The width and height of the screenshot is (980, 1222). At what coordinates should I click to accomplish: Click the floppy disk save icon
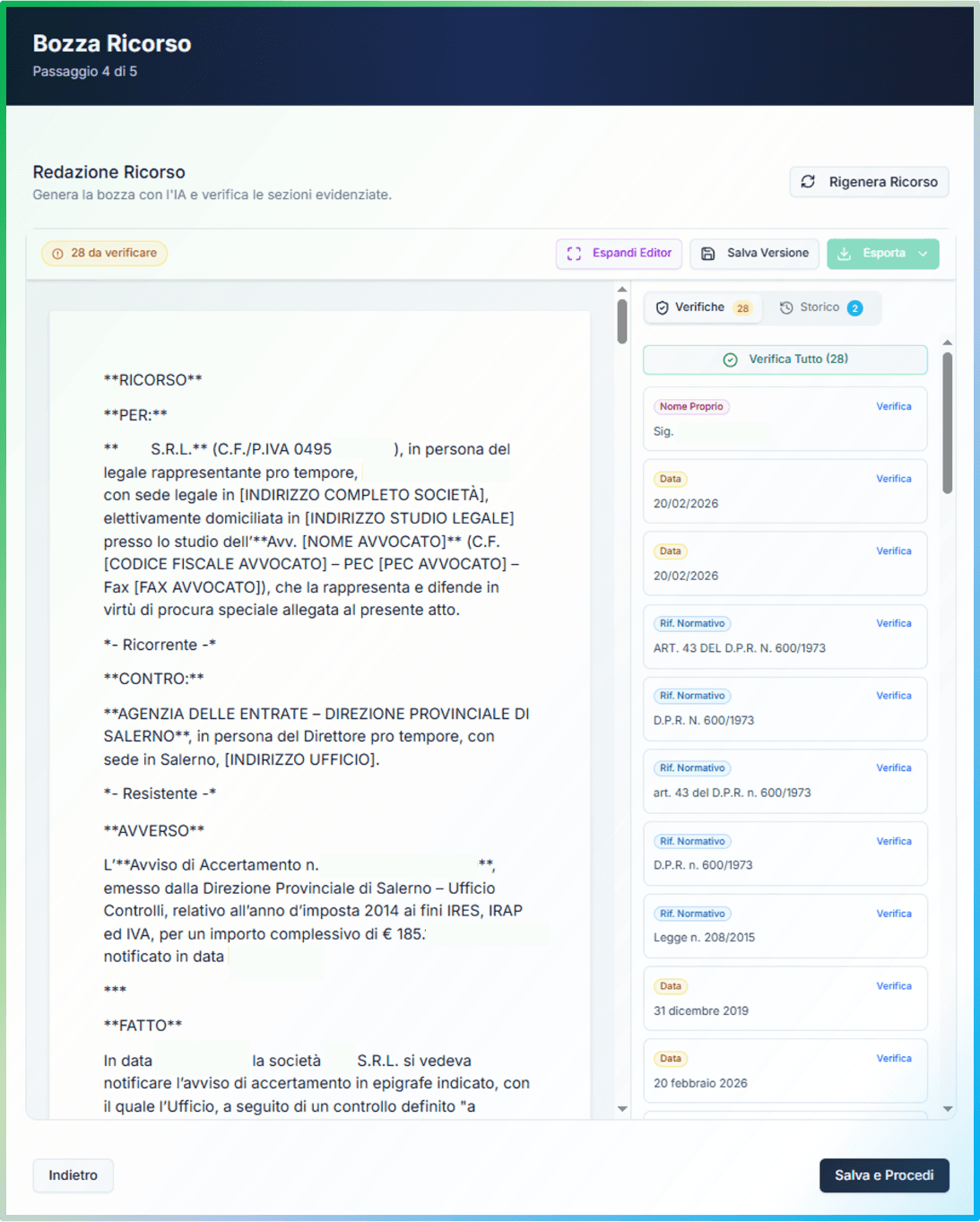point(707,254)
